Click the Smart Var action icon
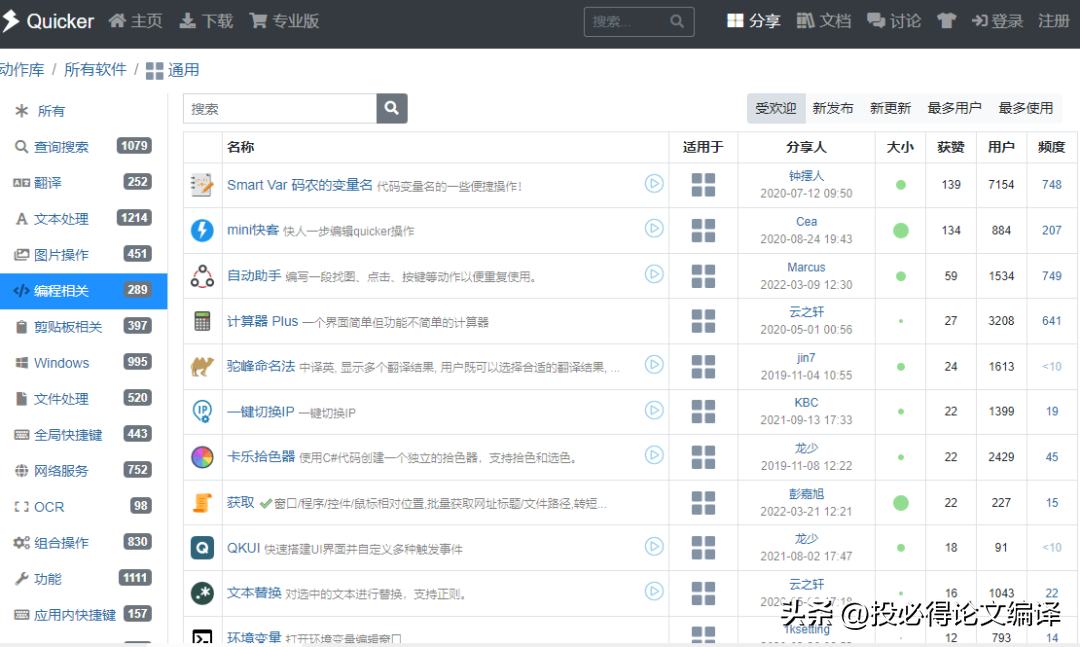The width and height of the screenshot is (1080, 647). (x=202, y=185)
